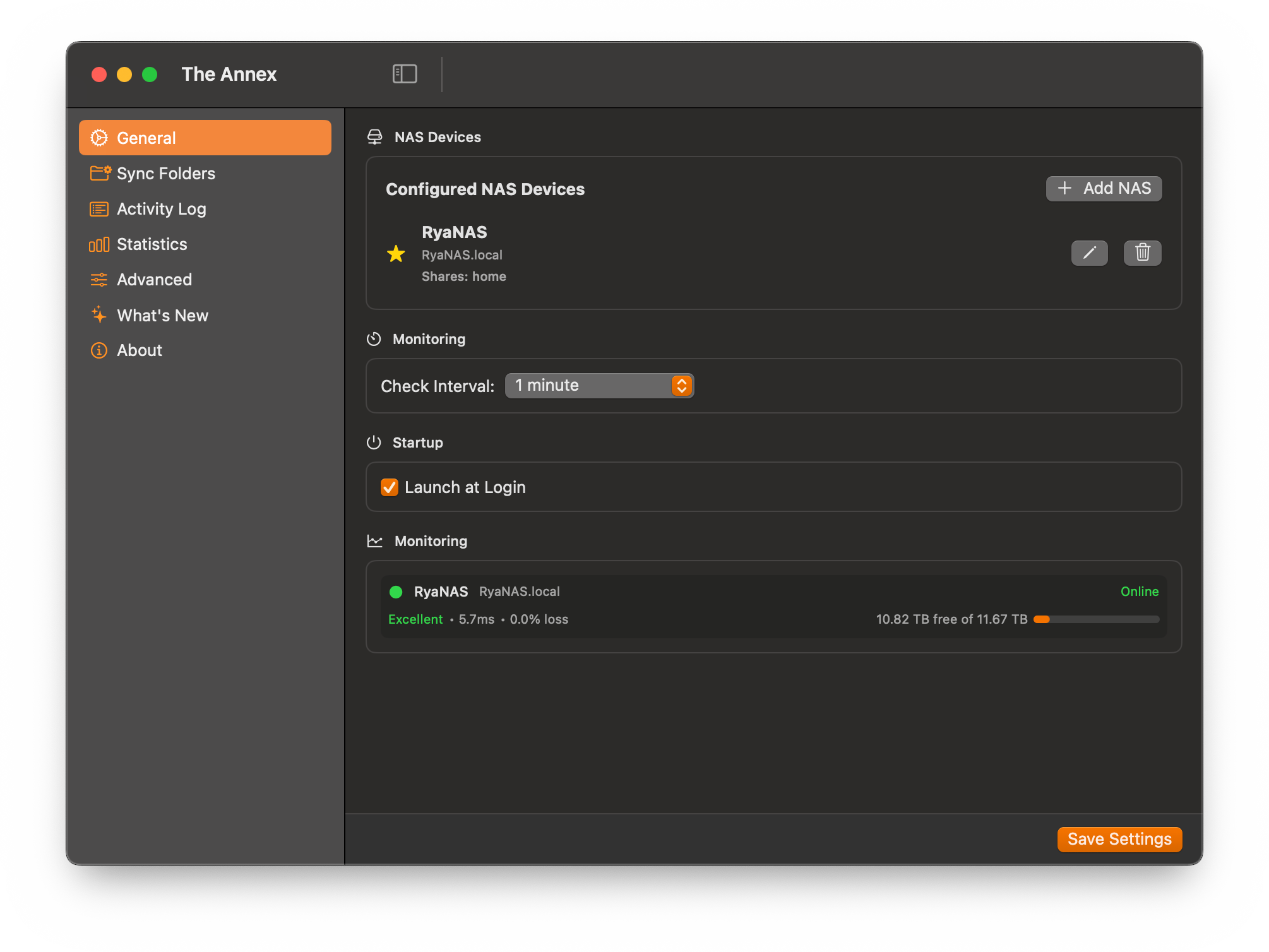Open the Sync Folders section
This screenshot has height=952, width=1269.
coord(205,173)
